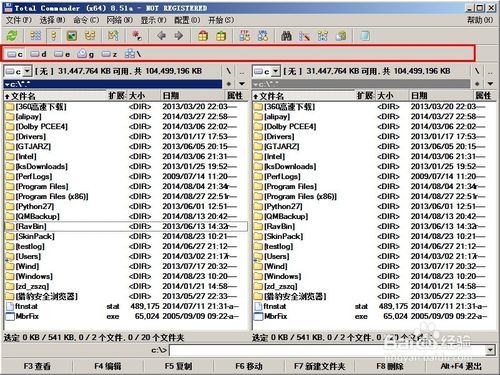Show the directory tree view icon
500x375 pixels.
[x=90, y=36]
